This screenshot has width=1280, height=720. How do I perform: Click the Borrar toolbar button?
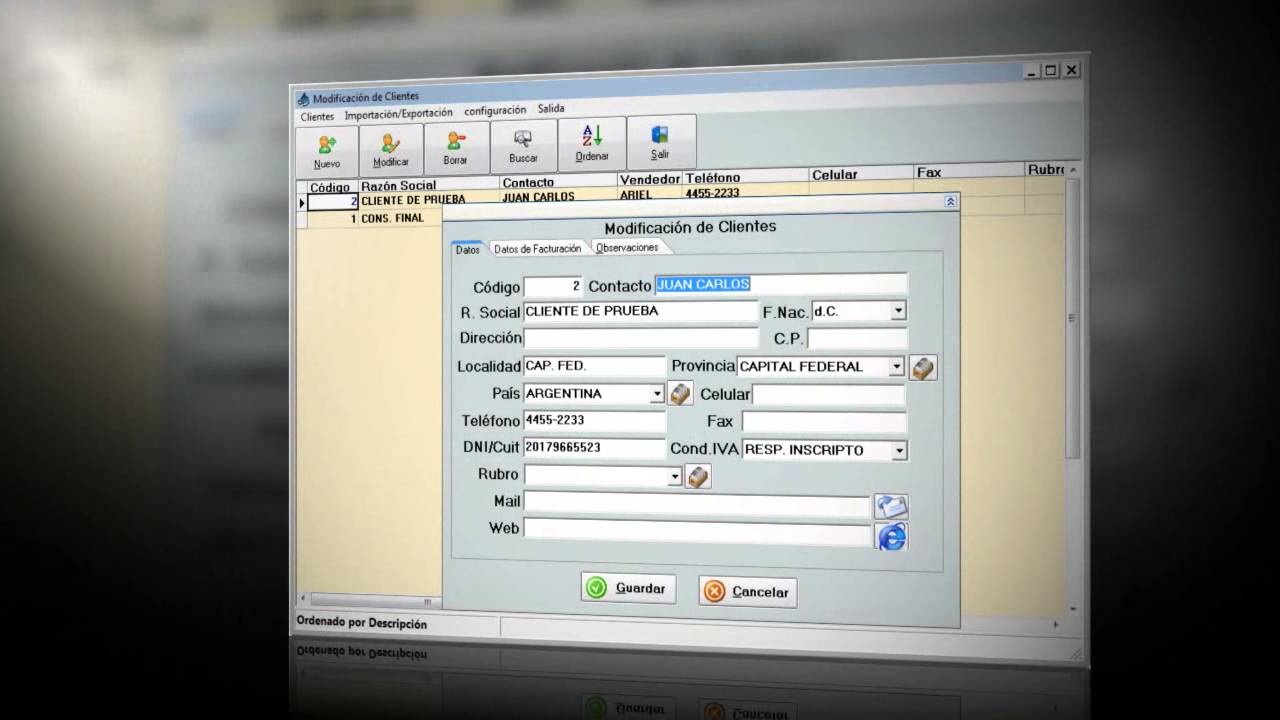pos(456,148)
